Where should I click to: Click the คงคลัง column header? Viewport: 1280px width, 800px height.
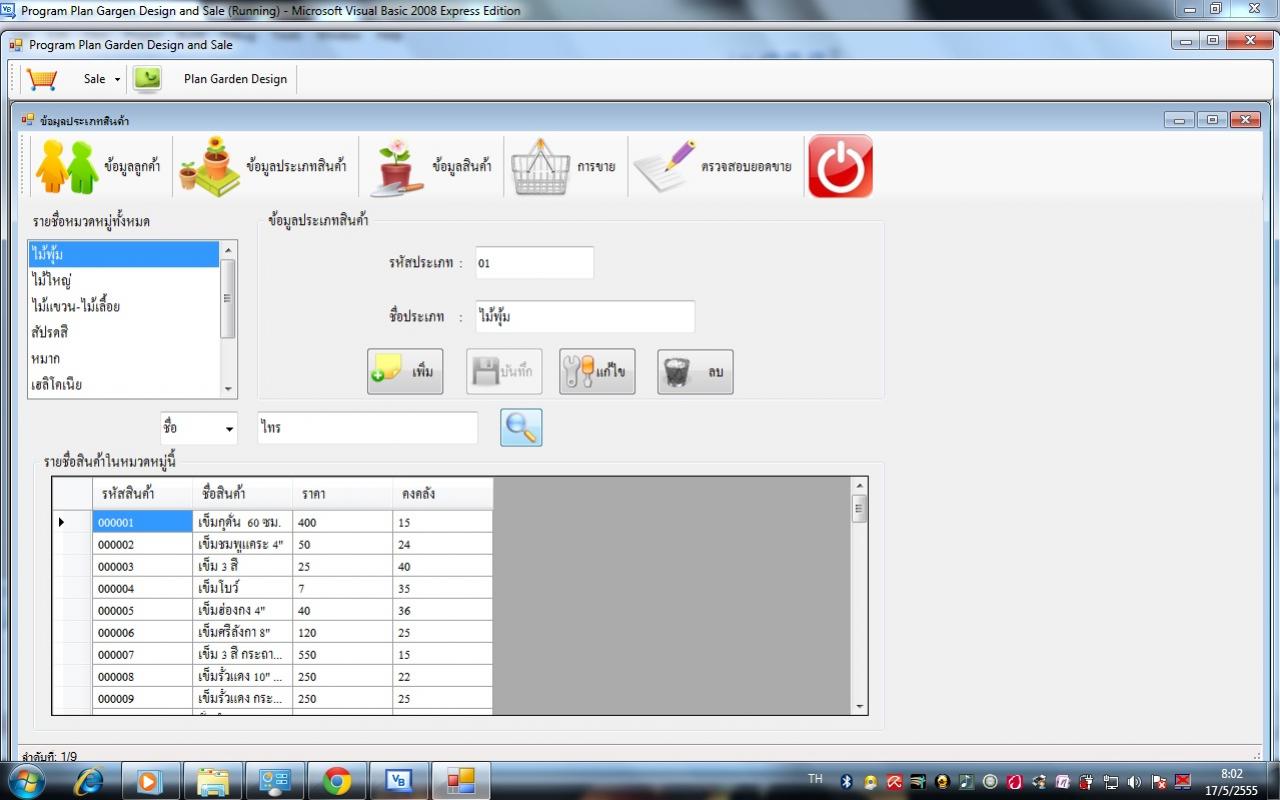[442, 494]
